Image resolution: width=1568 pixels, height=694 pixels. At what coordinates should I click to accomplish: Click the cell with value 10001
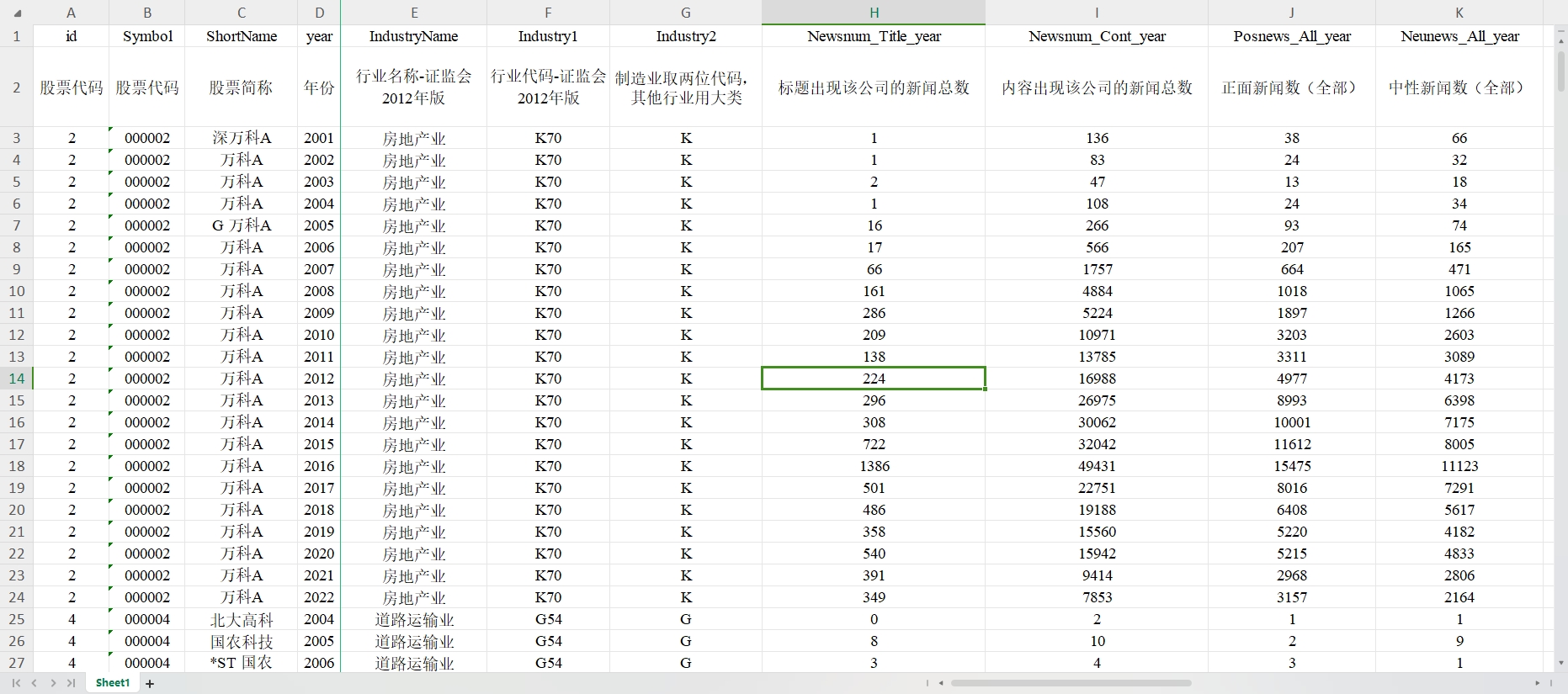pyautogui.click(x=1292, y=422)
